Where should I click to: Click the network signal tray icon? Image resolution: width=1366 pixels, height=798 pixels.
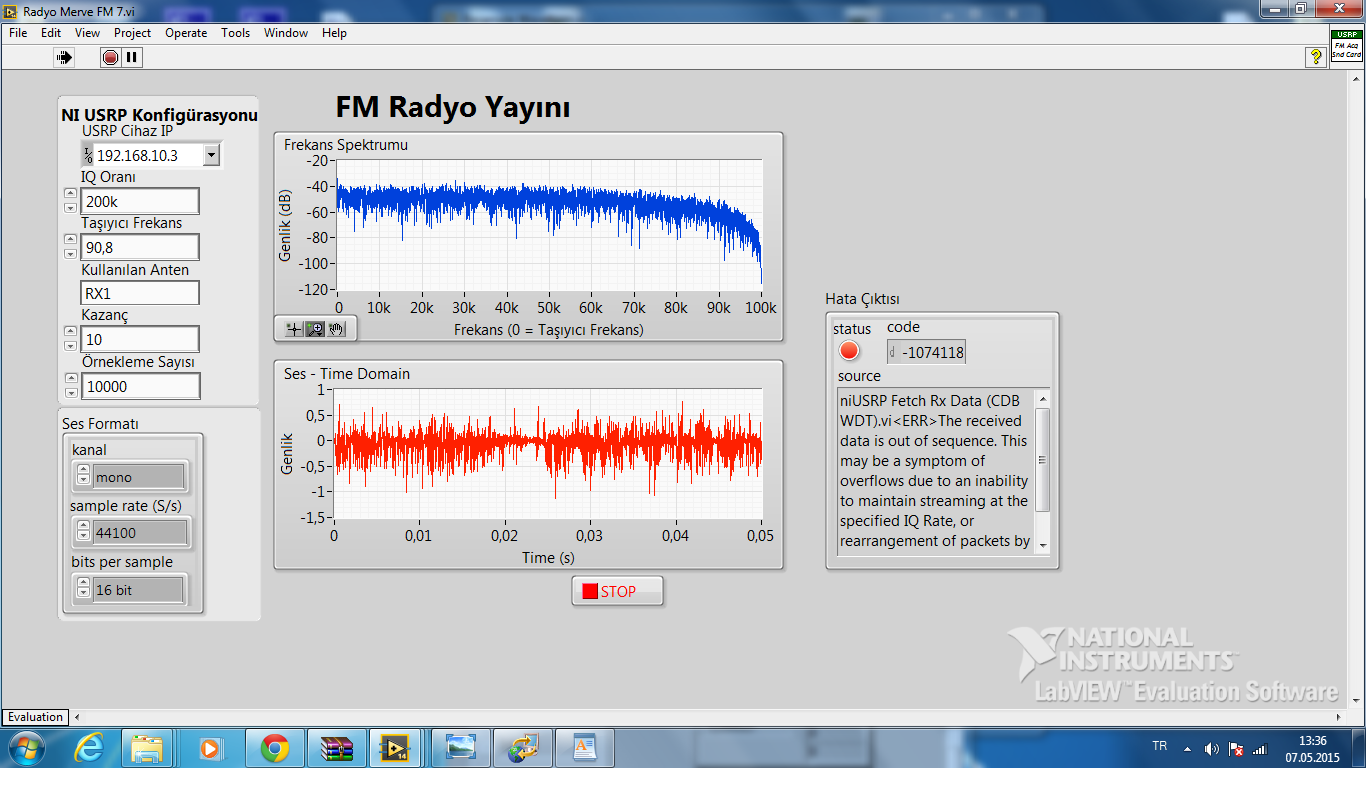point(1260,748)
